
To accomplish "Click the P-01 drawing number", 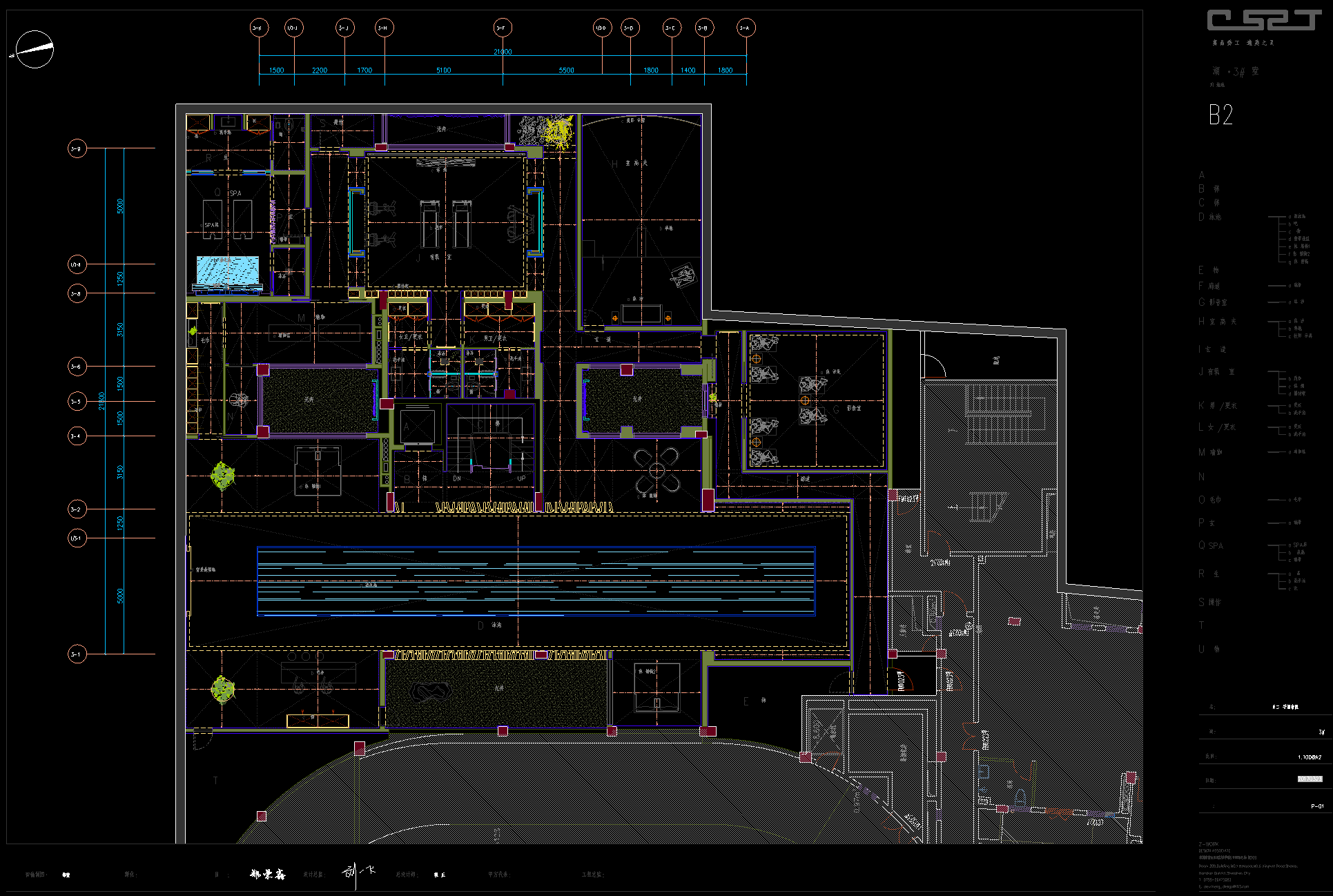I will click(x=1316, y=806).
